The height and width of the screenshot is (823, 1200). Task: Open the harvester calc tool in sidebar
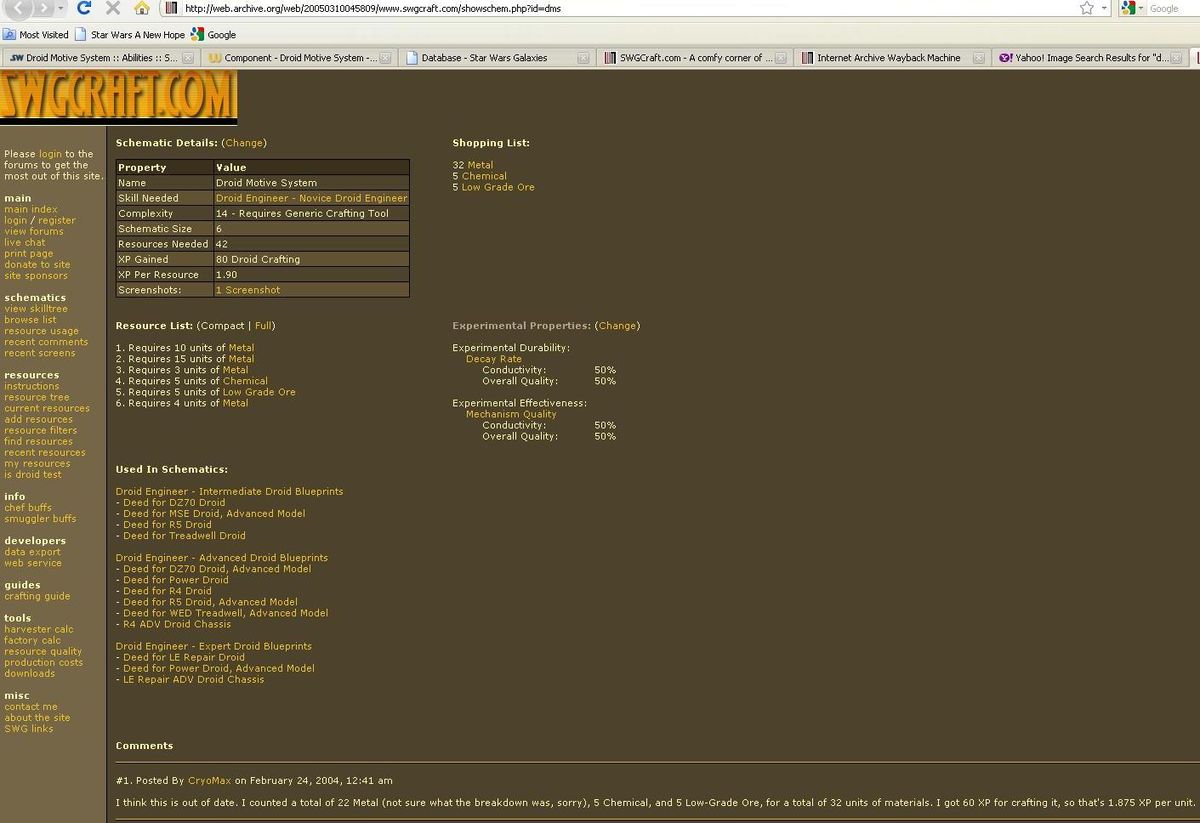click(38, 630)
